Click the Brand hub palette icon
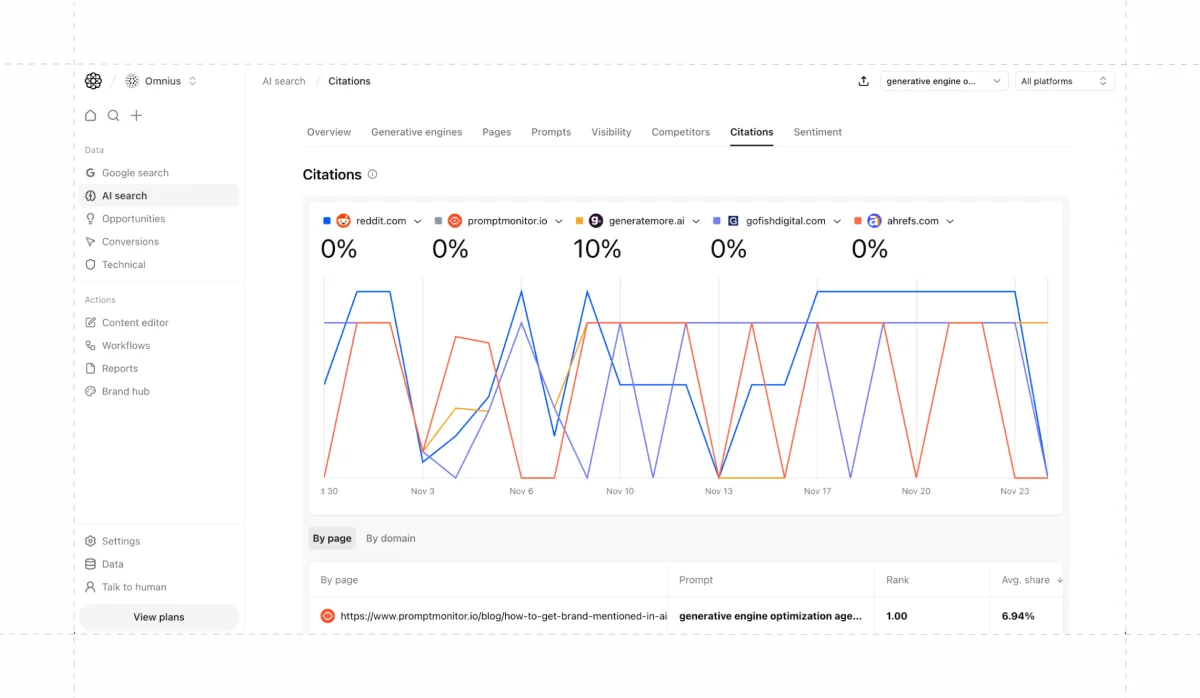This screenshot has height=698, width=1200. [x=91, y=392]
